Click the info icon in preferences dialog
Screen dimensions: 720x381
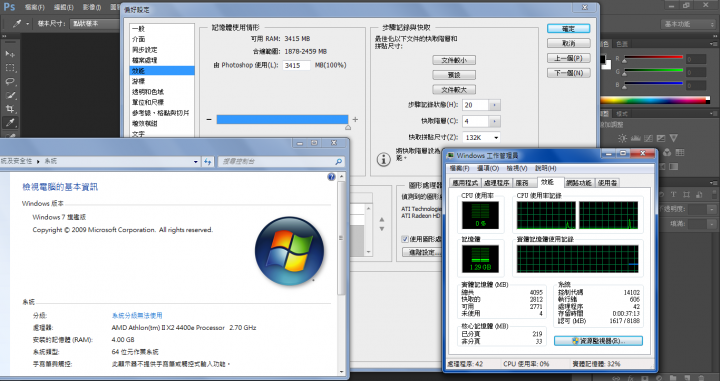383,159
